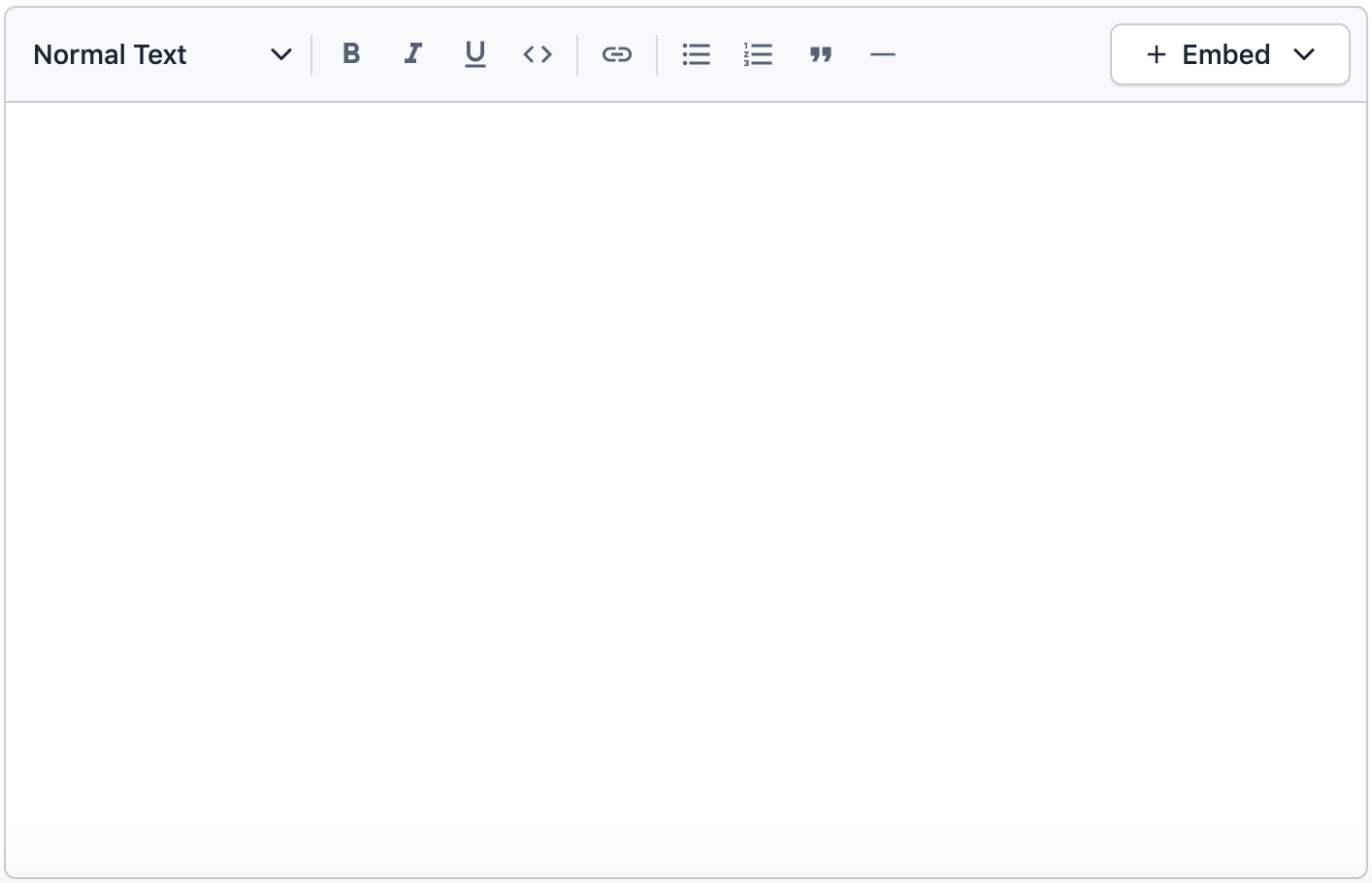Expand the Embed options chevron
Viewport: 1372px width, 883px height.
pos(1306,54)
